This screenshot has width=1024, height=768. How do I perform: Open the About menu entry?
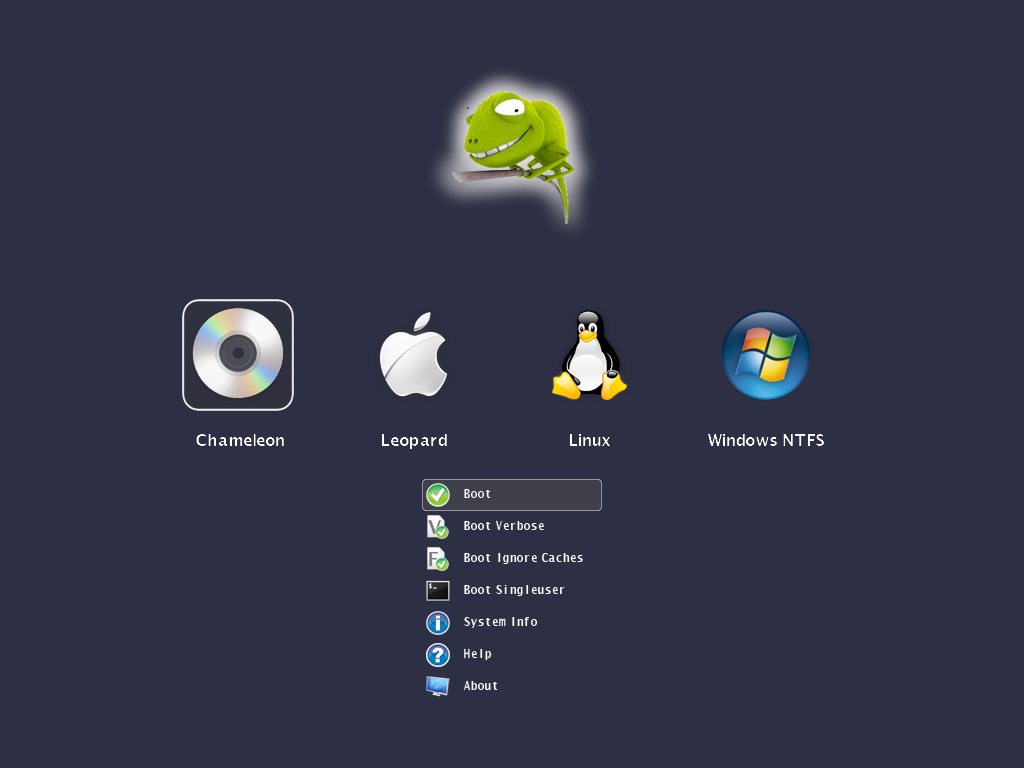pyautogui.click(x=511, y=686)
